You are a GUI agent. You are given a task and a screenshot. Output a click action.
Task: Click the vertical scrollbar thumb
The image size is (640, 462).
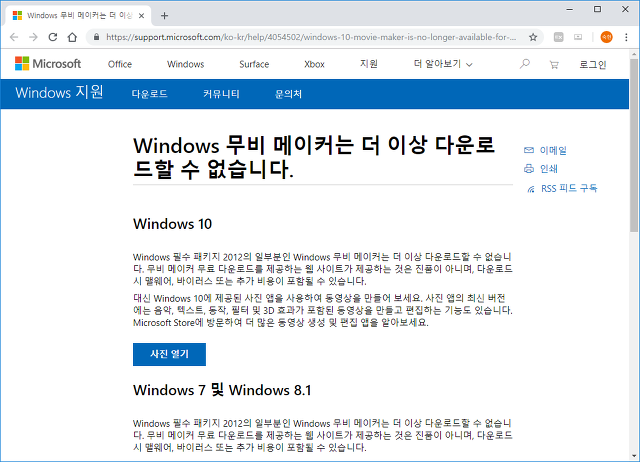tap(634, 145)
